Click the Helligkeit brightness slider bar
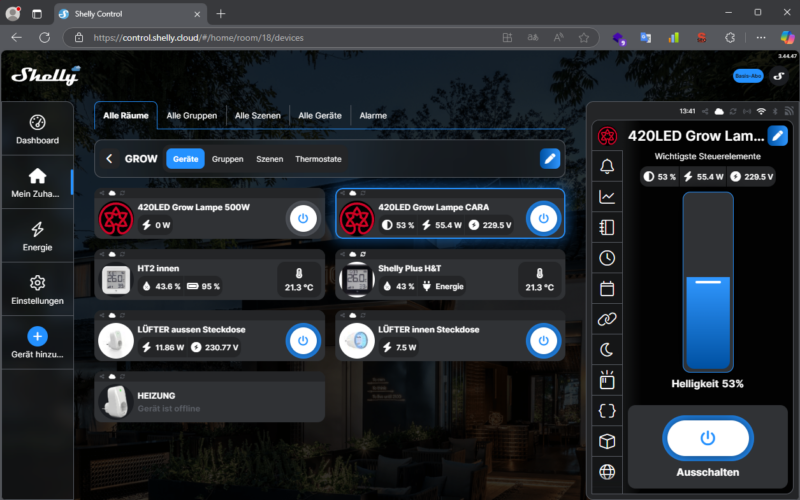Screen dimensions: 800x500 (x=707, y=283)
